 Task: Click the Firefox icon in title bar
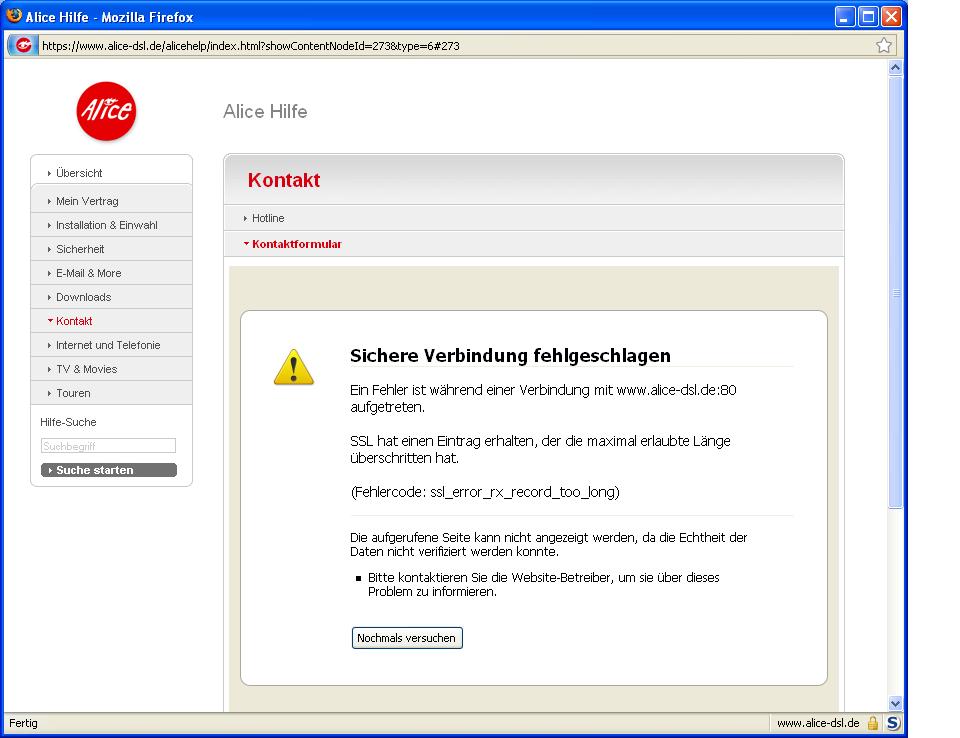(14, 16)
